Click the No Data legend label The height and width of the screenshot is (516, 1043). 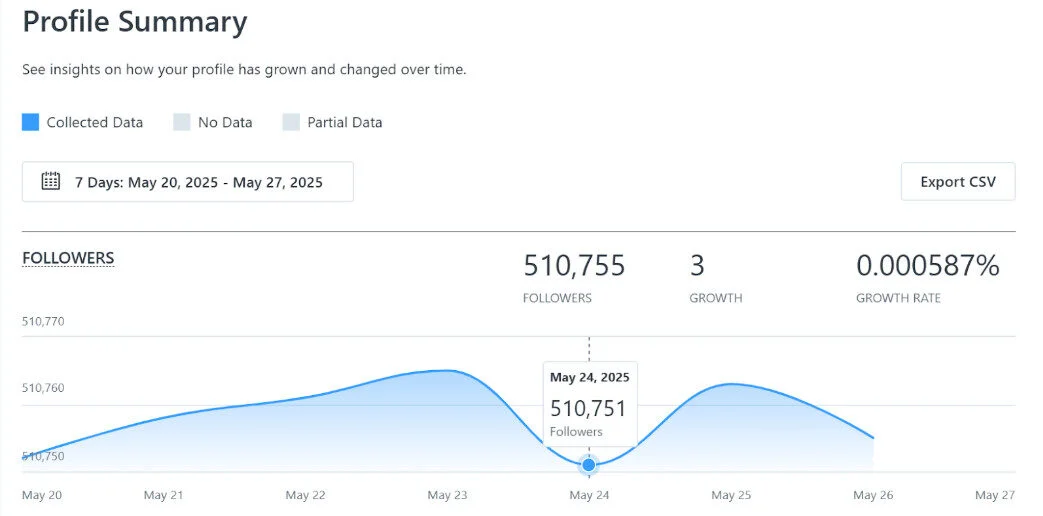click(x=225, y=122)
